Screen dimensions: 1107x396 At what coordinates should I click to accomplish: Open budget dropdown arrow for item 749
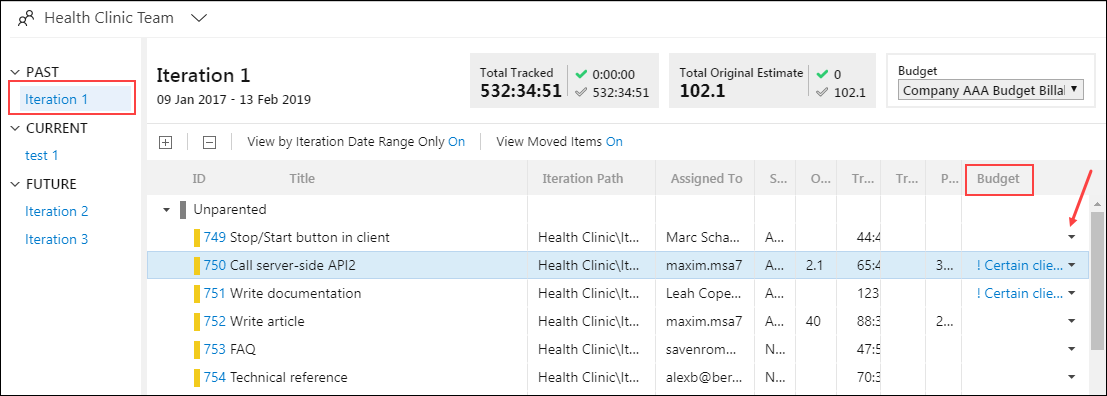coord(1072,237)
